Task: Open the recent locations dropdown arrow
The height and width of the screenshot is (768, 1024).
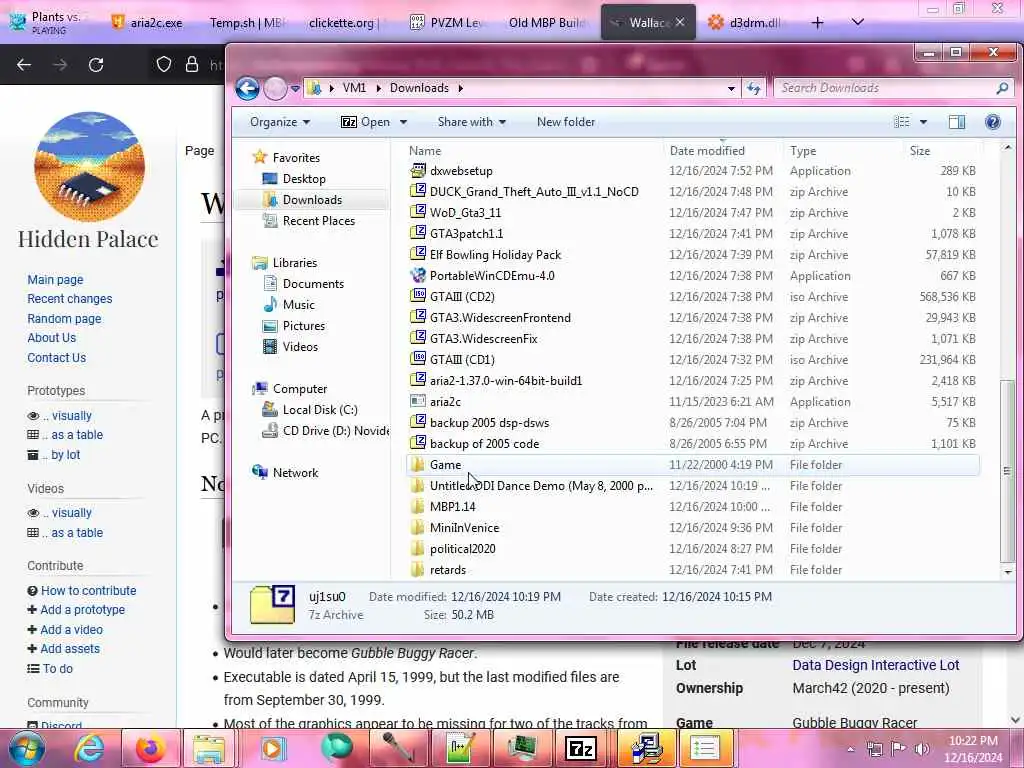Action: tap(295, 88)
